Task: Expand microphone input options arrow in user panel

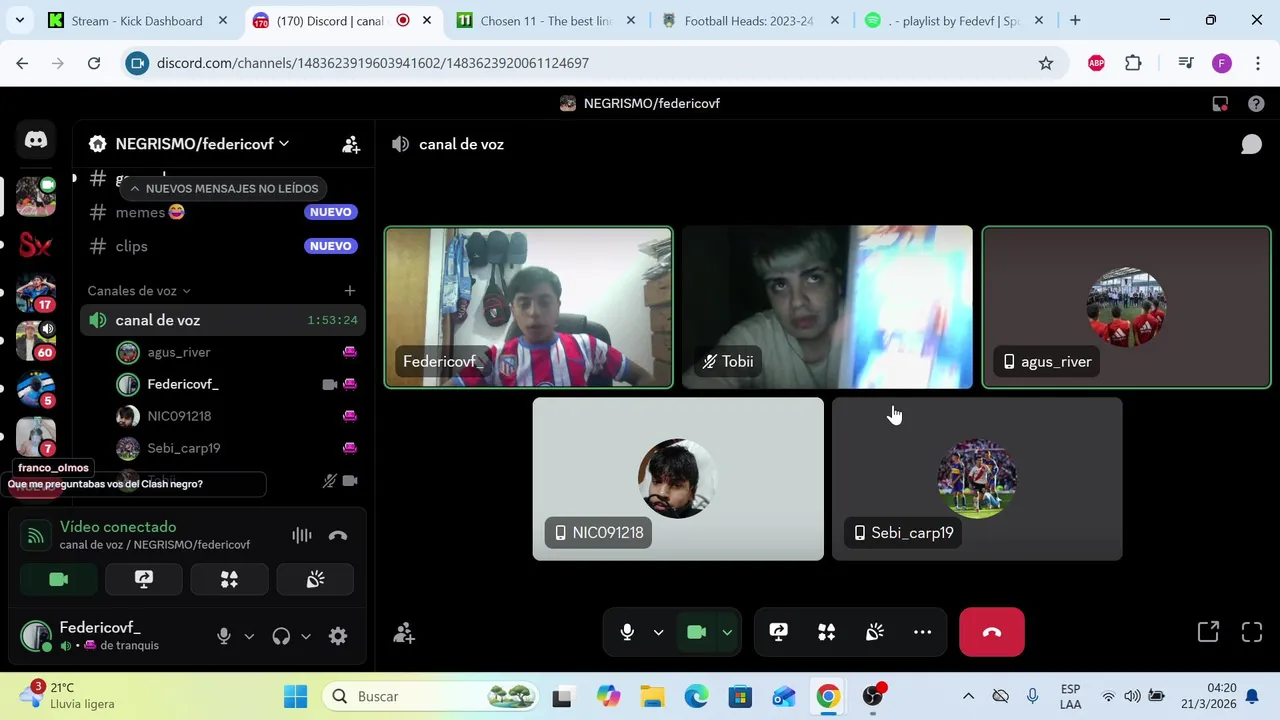Action: [249, 636]
